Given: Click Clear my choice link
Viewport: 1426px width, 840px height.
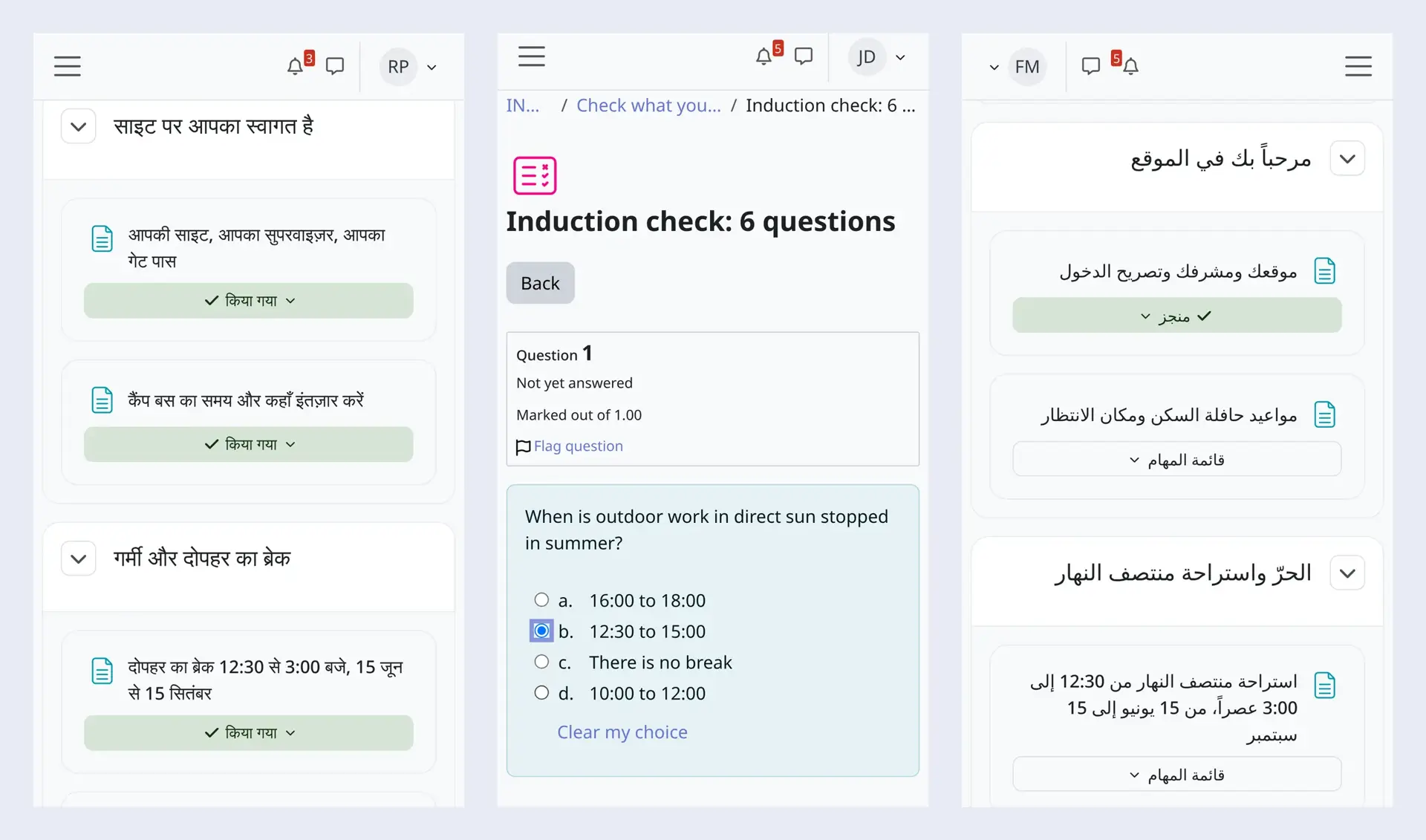Looking at the screenshot, I should coord(622,732).
